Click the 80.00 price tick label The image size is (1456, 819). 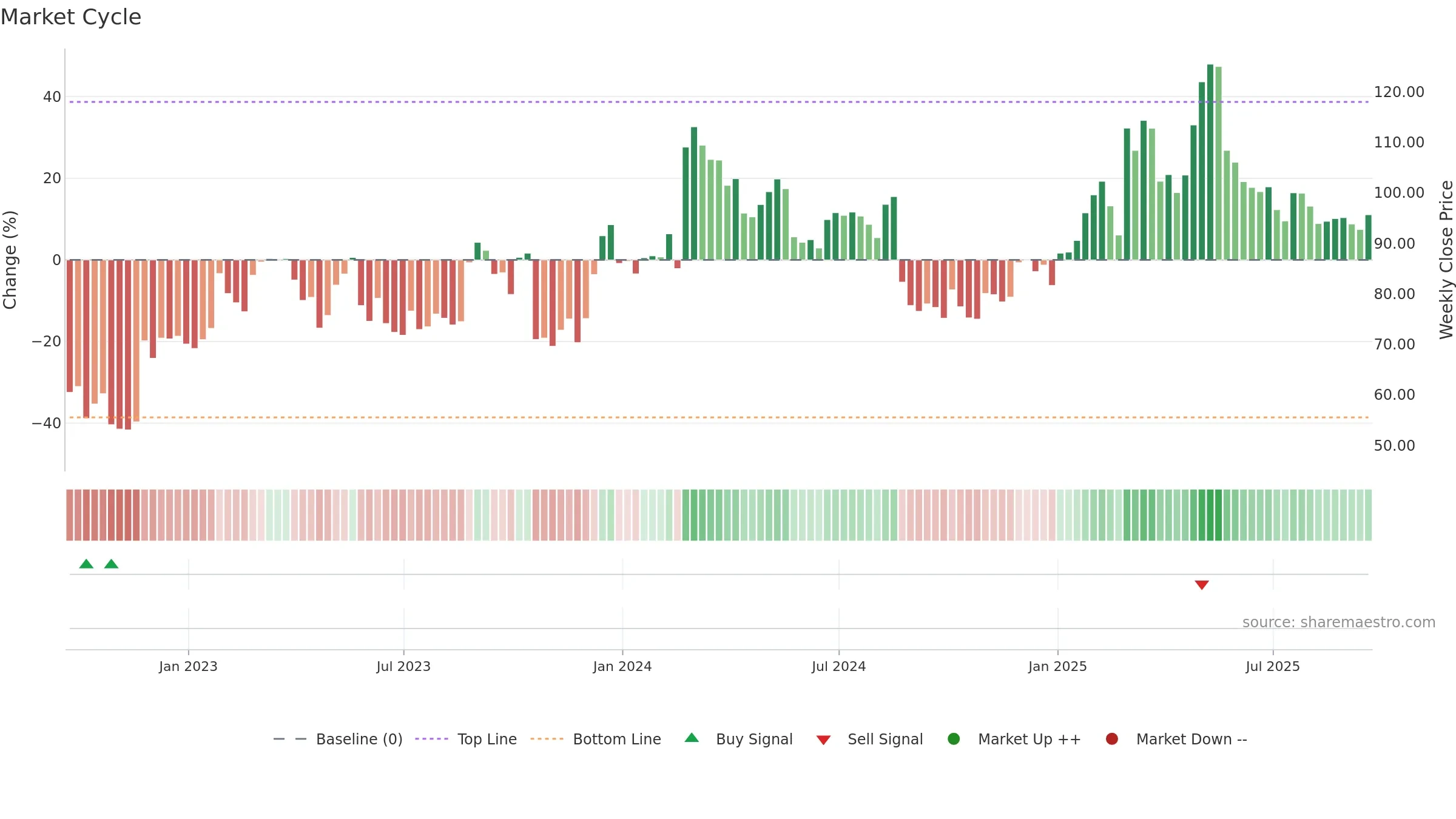coord(1395,294)
